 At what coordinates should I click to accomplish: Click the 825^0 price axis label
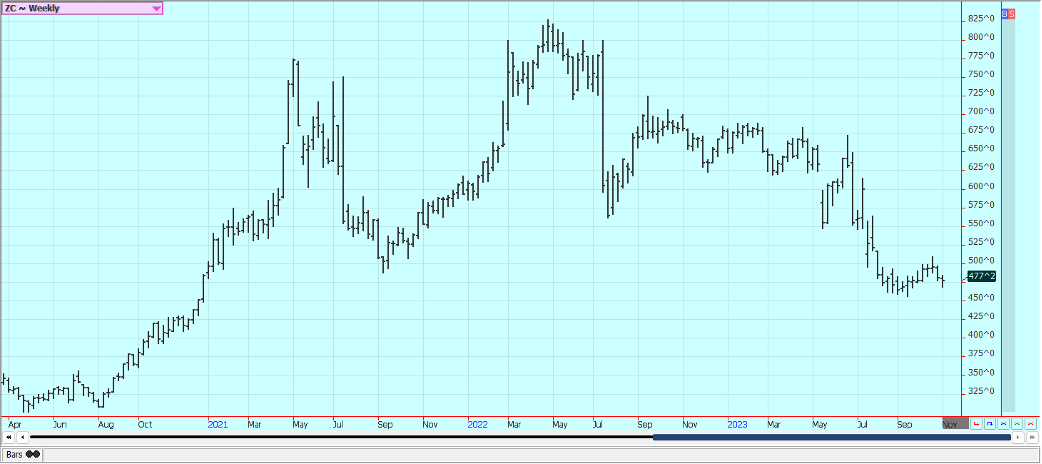coord(982,18)
